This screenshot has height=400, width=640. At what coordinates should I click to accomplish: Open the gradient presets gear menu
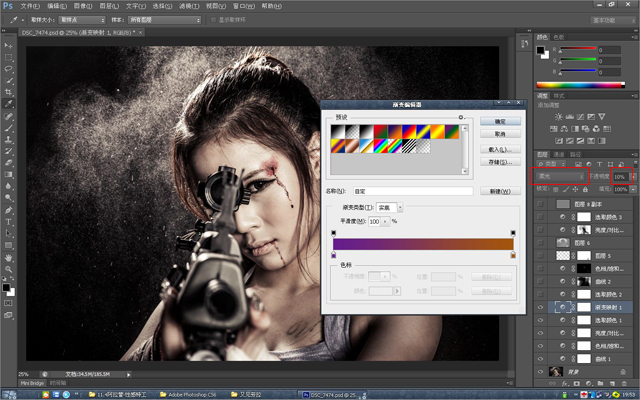coord(460,118)
